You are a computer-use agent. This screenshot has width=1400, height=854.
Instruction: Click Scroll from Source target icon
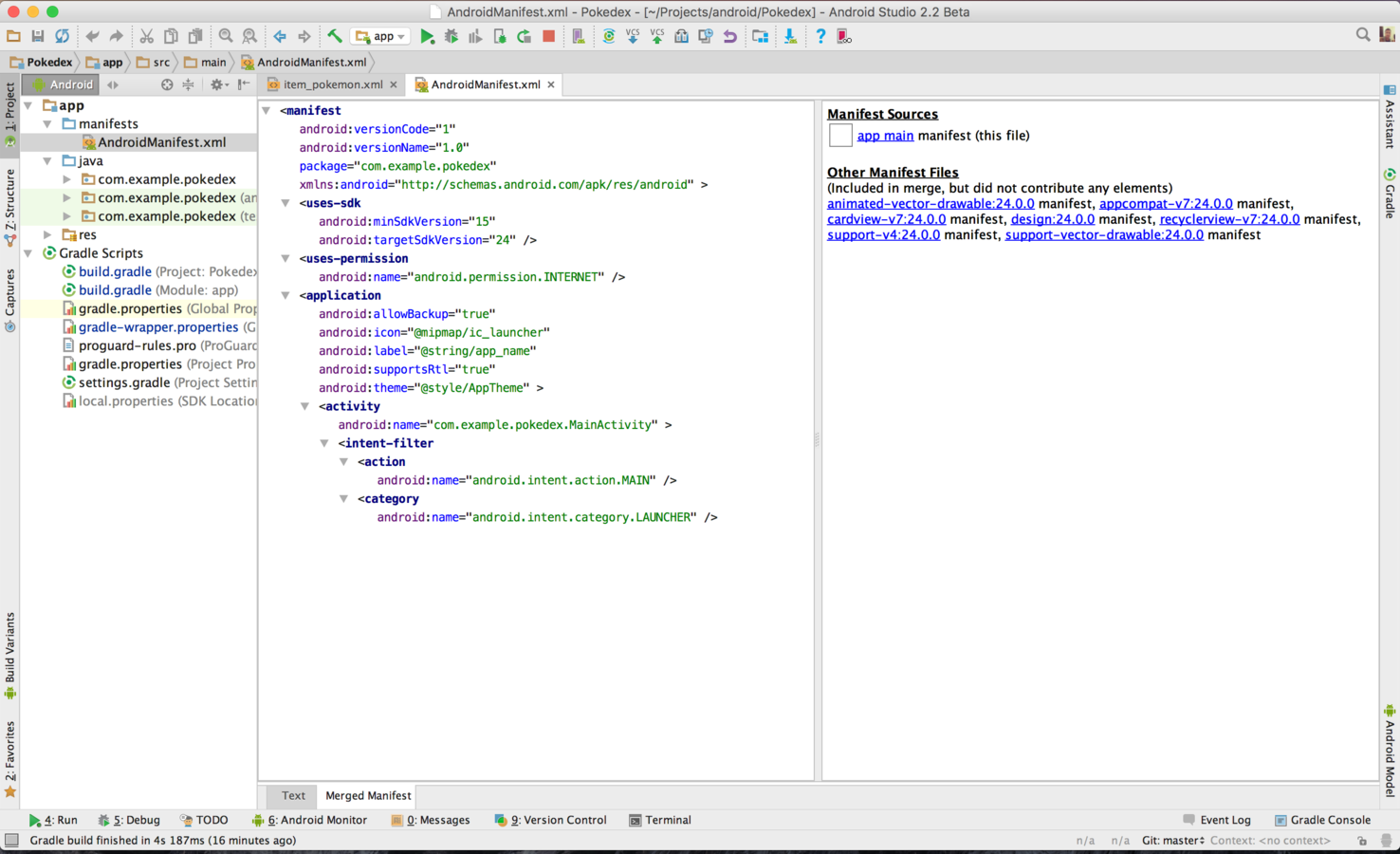167,84
